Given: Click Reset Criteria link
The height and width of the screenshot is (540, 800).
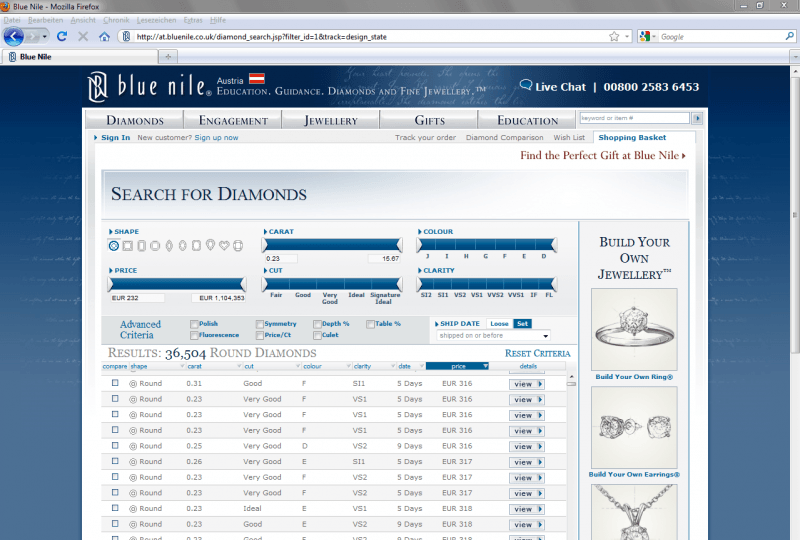Looking at the screenshot, I should [x=538, y=353].
